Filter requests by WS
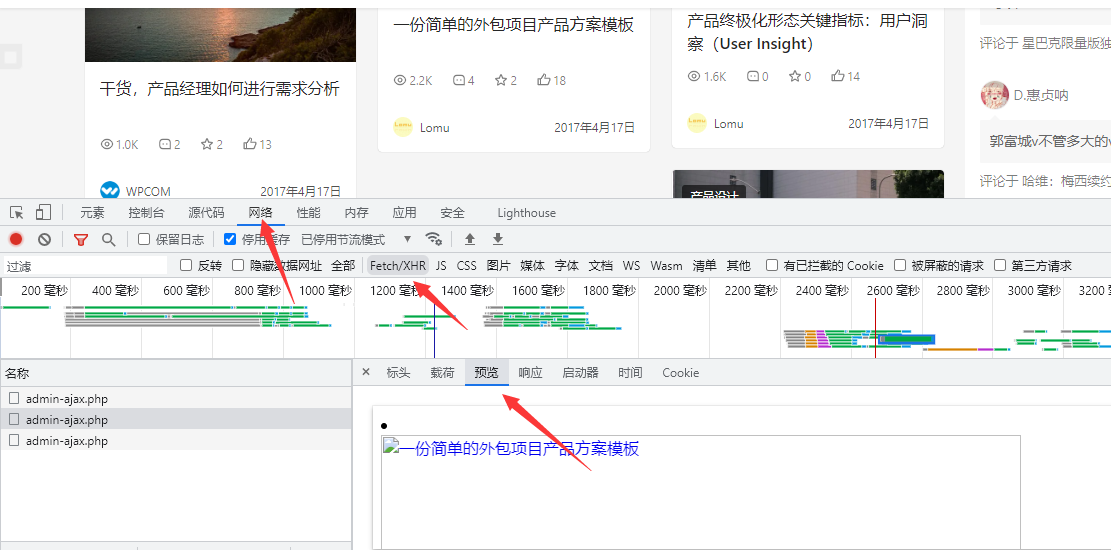The height and width of the screenshot is (550, 1111). click(x=631, y=266)
